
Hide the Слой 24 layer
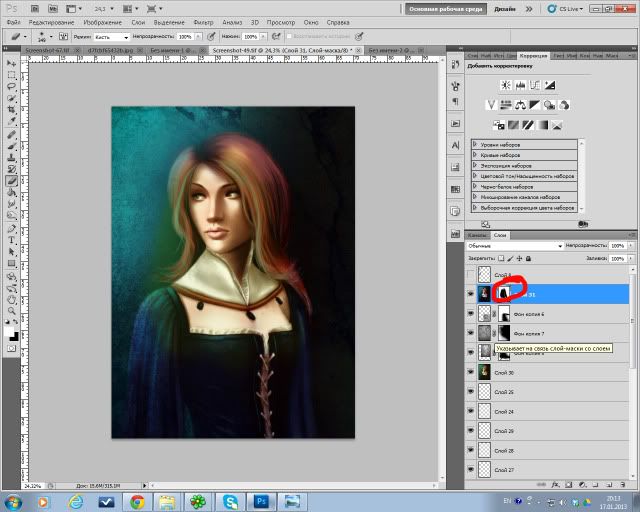click(x=471, y=411)
